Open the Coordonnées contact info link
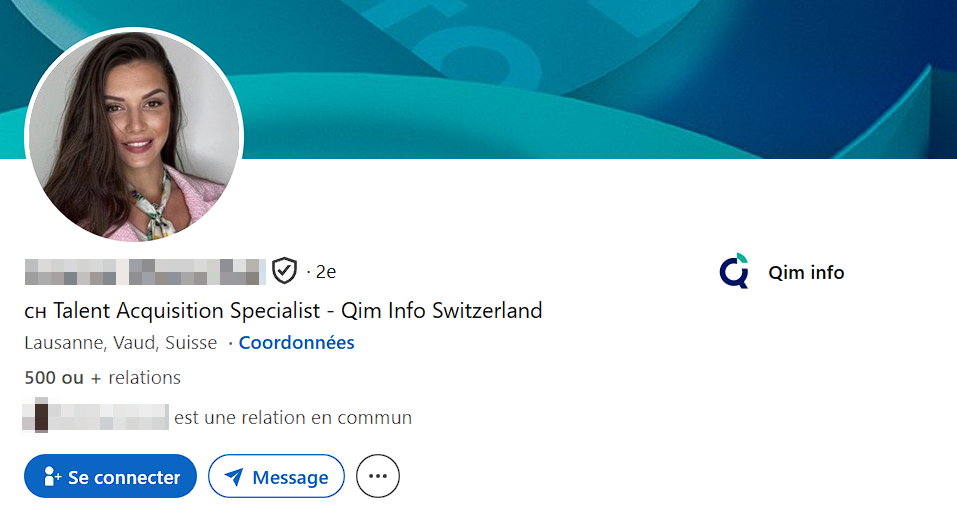 point(296,343)
